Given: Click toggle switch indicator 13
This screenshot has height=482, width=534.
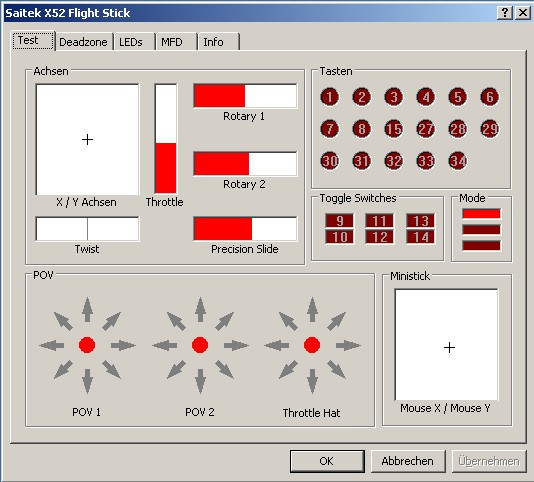Looking at the screenshot, I should (x=421, y=221).
